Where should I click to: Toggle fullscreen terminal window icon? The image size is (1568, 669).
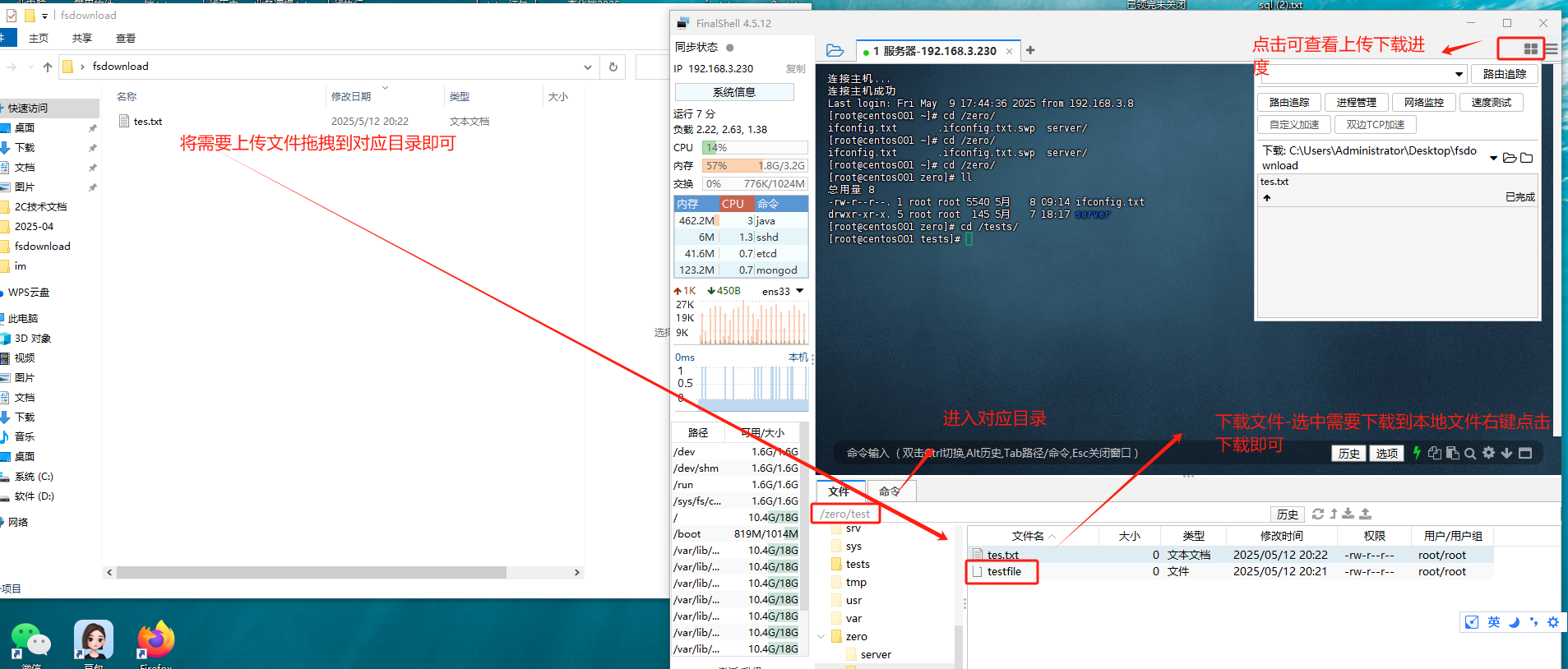pos(1525,453)
